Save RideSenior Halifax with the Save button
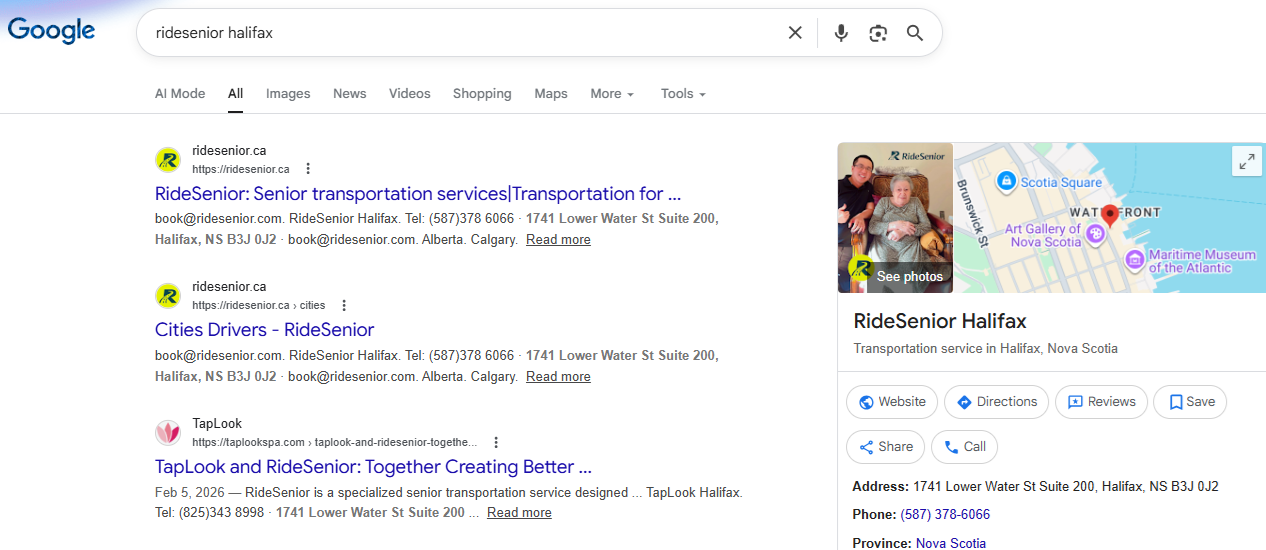 point(1190,402)
